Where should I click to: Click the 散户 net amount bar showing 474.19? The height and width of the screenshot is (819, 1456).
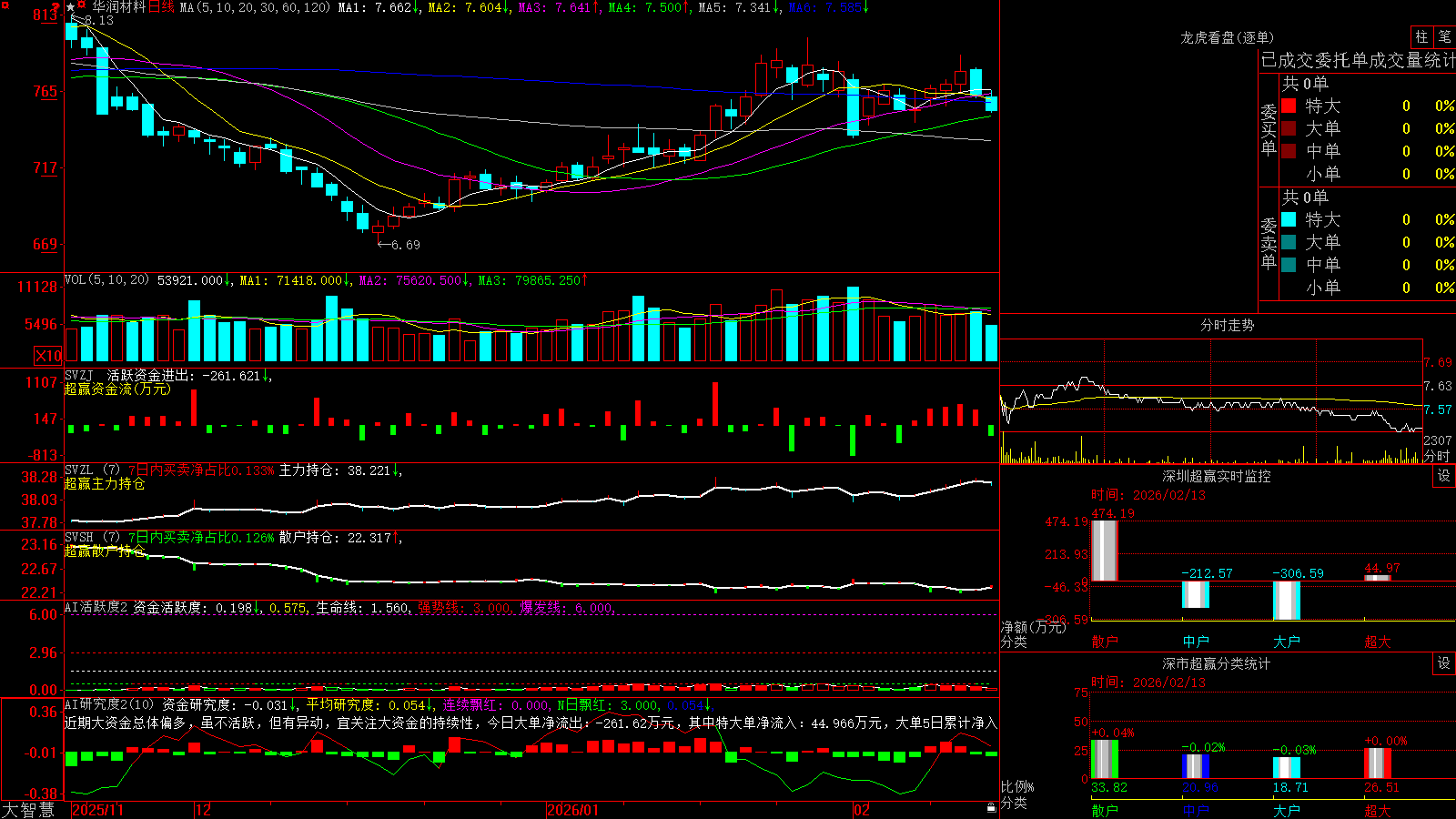pyautogui.click(x=1105, y=551)
